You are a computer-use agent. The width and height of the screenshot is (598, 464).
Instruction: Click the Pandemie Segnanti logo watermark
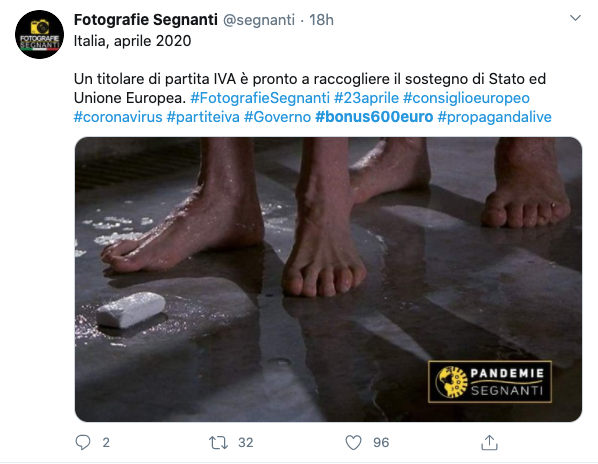coord(490,382)
